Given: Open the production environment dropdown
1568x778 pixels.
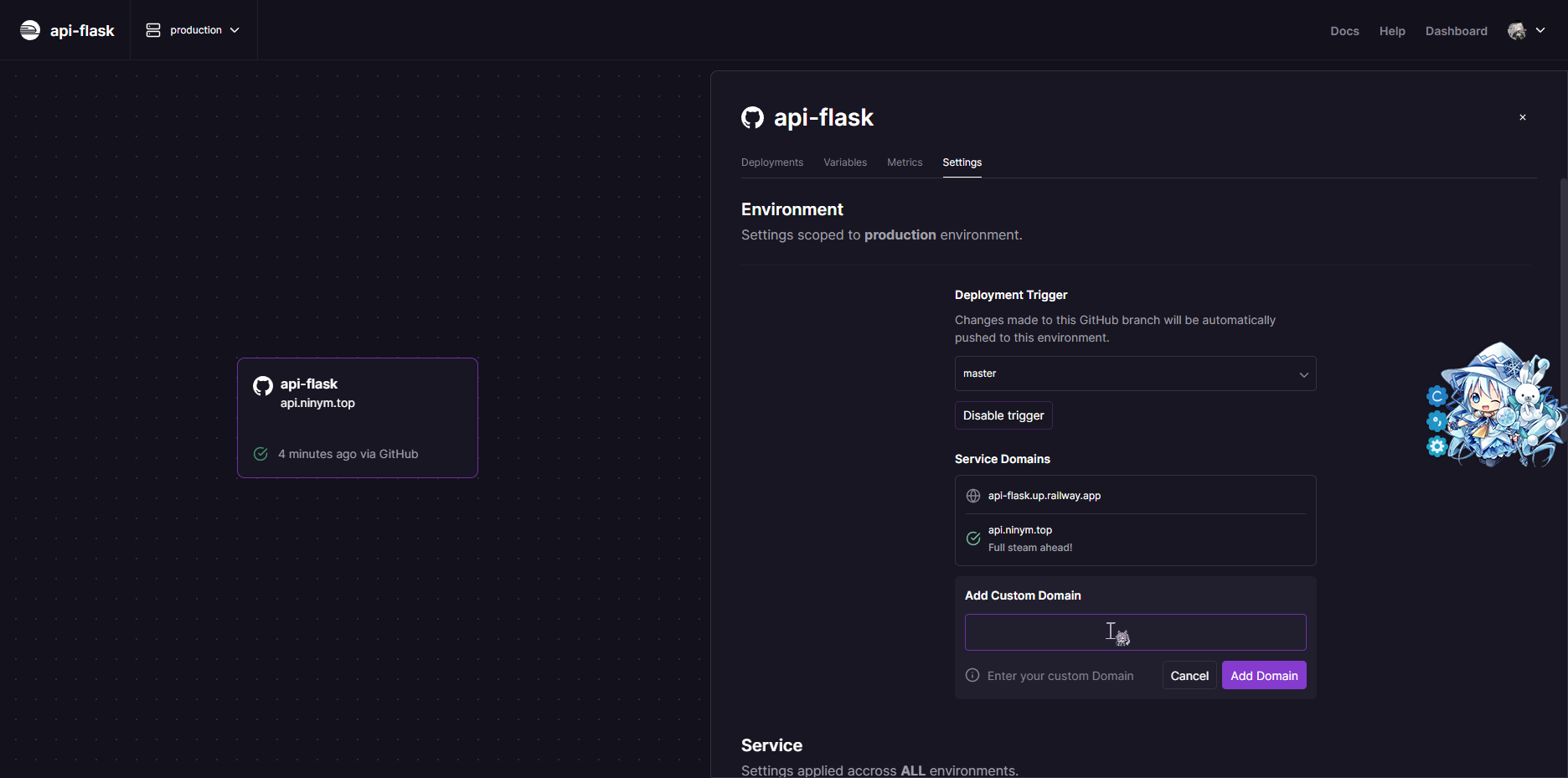Looking at the screenshot, I should click(x=193, y=30).
